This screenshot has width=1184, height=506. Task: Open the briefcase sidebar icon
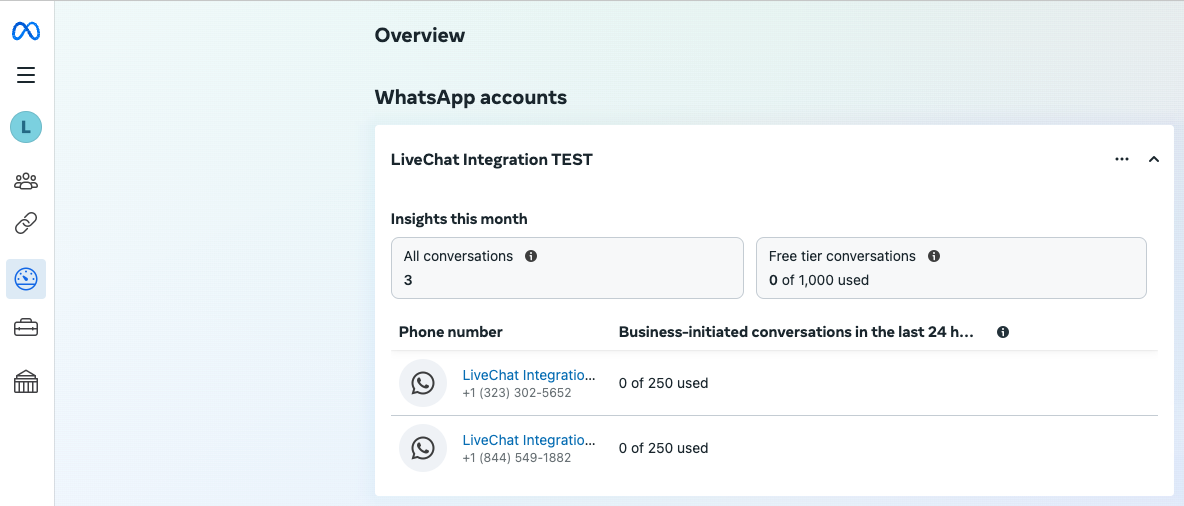26,328
